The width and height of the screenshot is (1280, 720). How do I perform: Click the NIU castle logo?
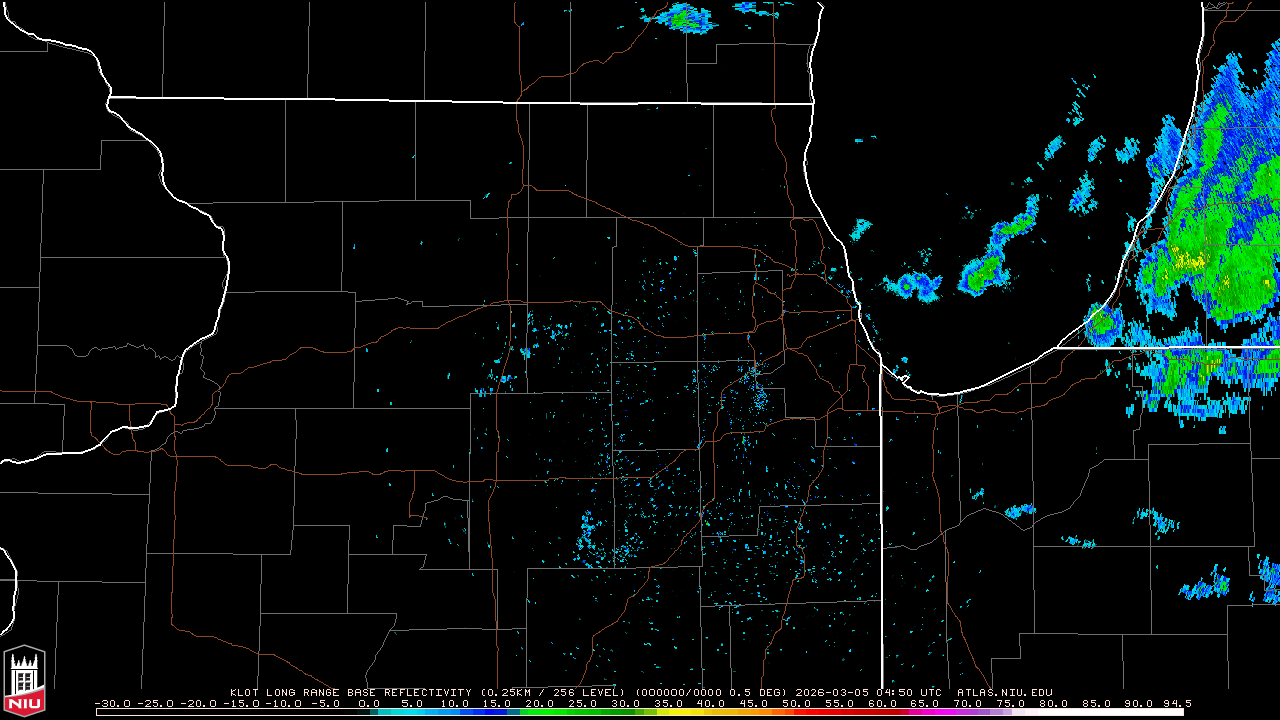point(24,682)
